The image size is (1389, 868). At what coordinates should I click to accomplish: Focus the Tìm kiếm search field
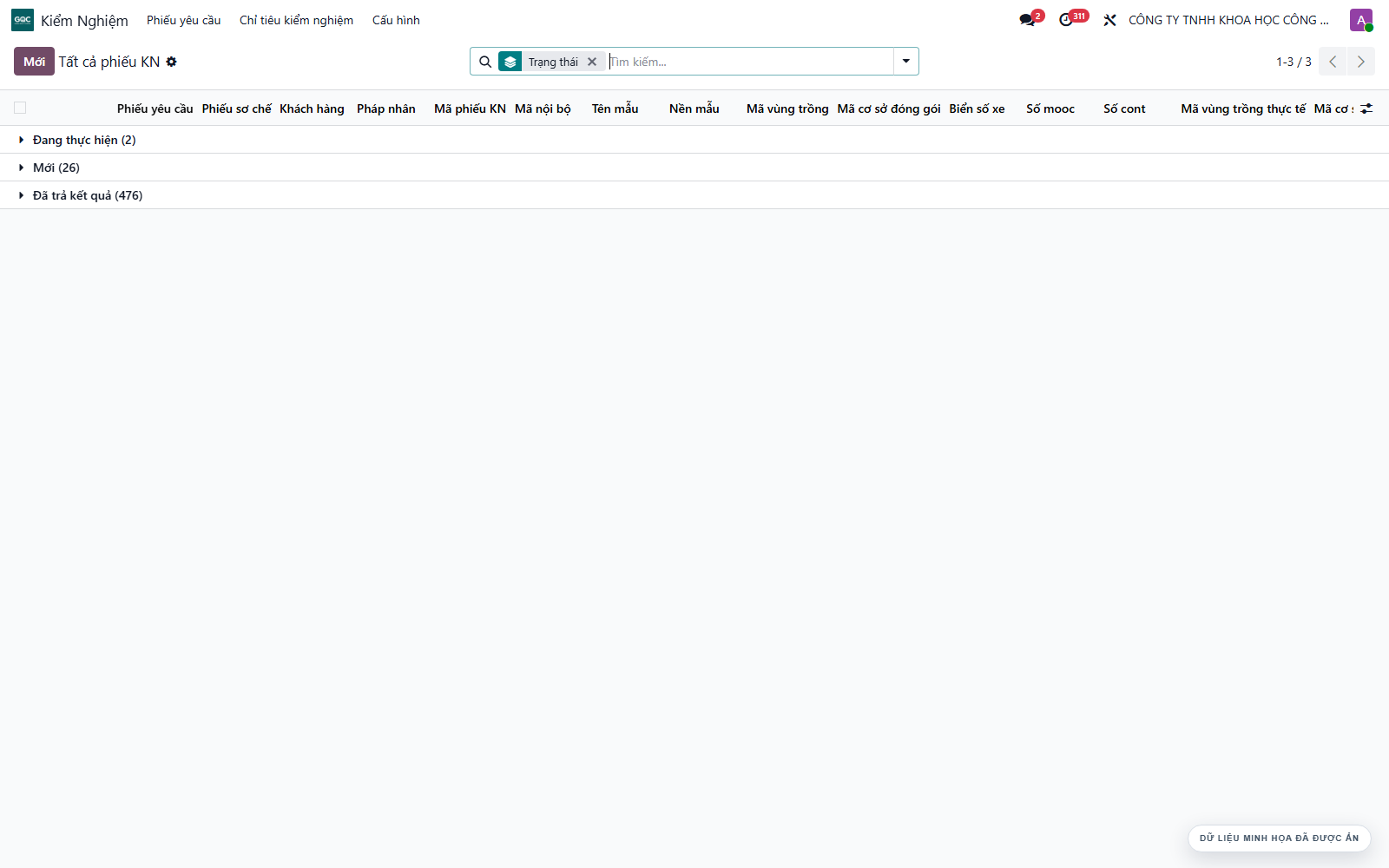pos(750,62)
